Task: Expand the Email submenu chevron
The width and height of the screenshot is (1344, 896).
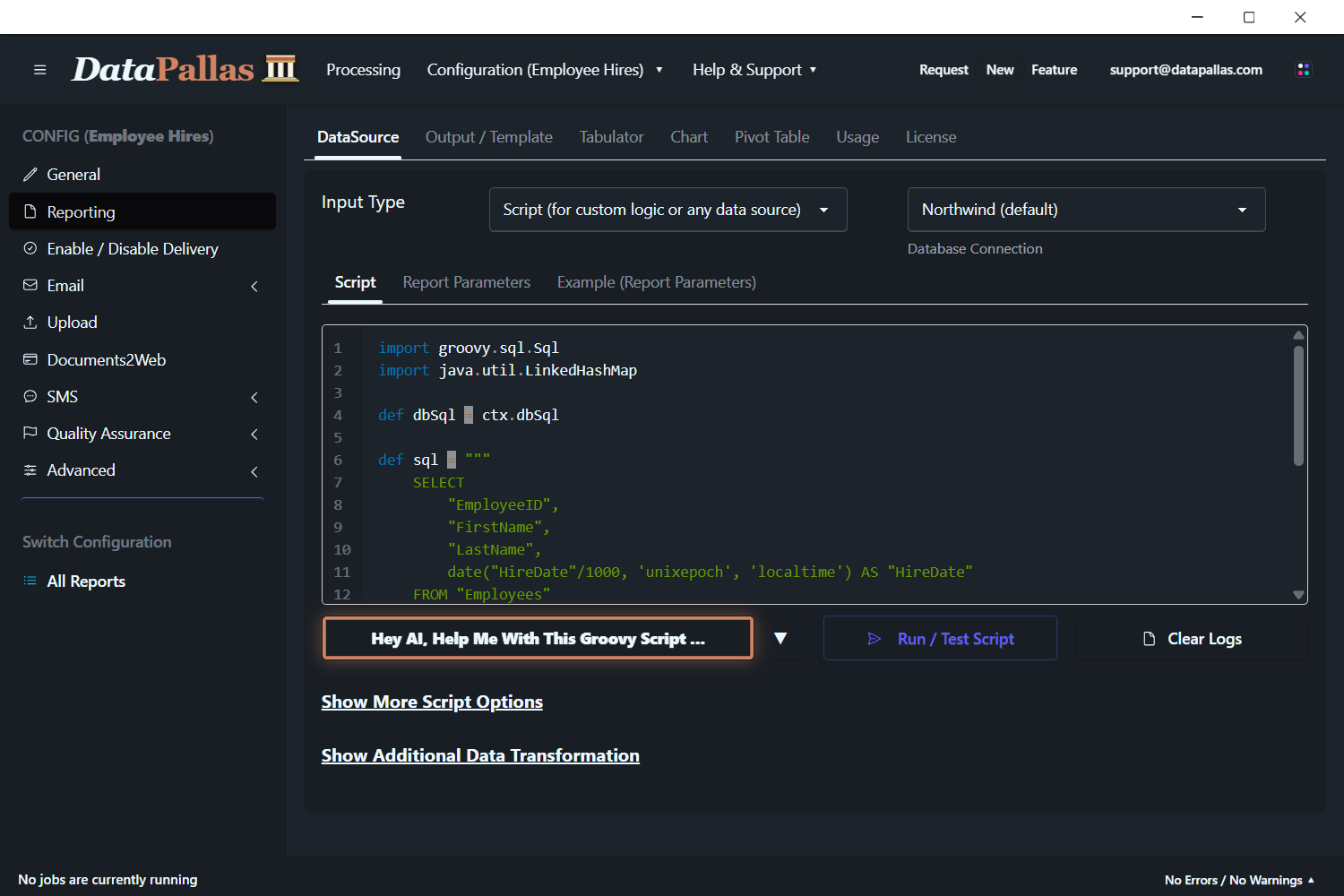Action: click(x=254, y=286)
